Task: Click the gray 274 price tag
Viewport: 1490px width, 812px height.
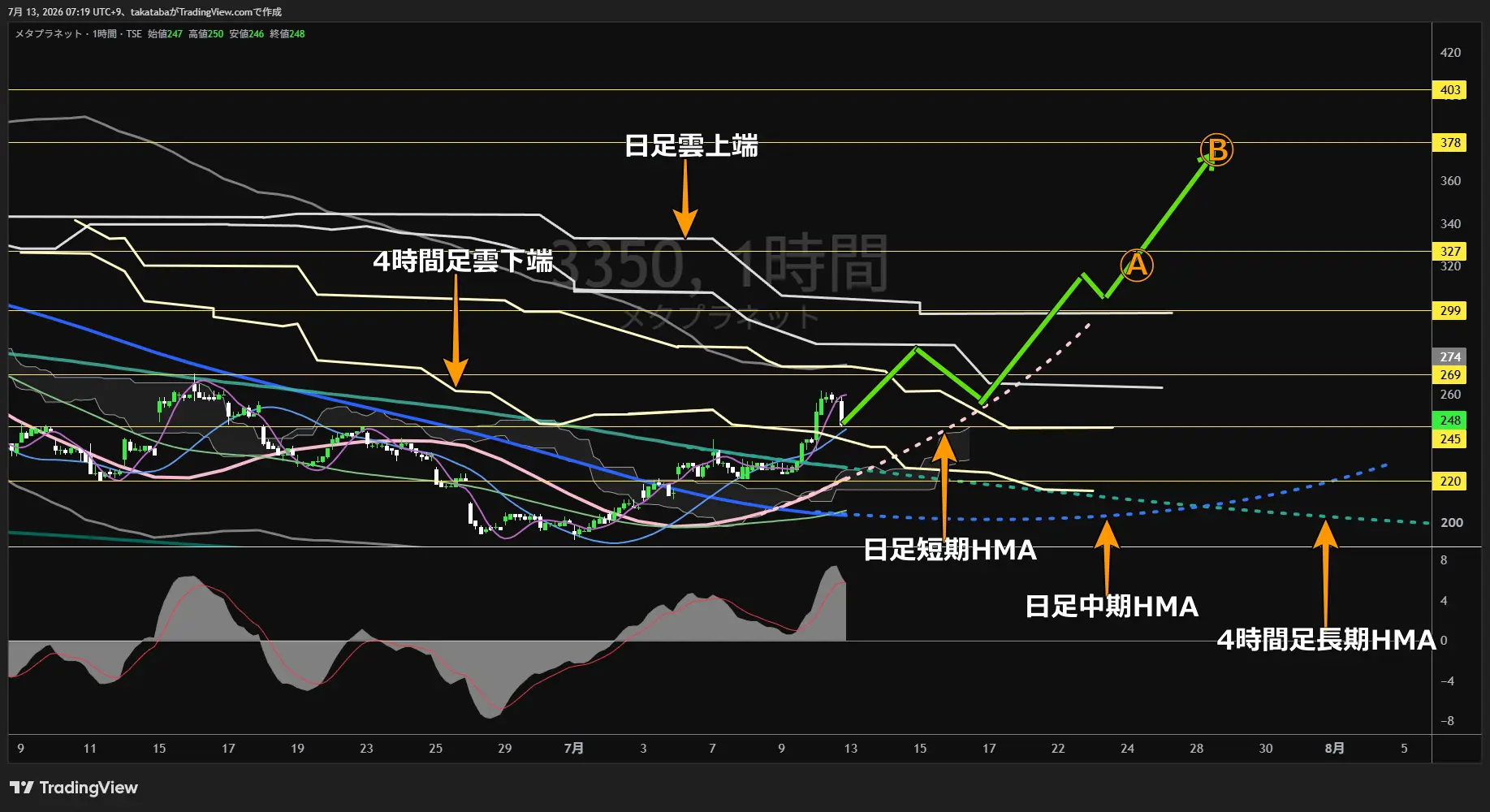Action: pyautogui.click(x=1450, y=356)
